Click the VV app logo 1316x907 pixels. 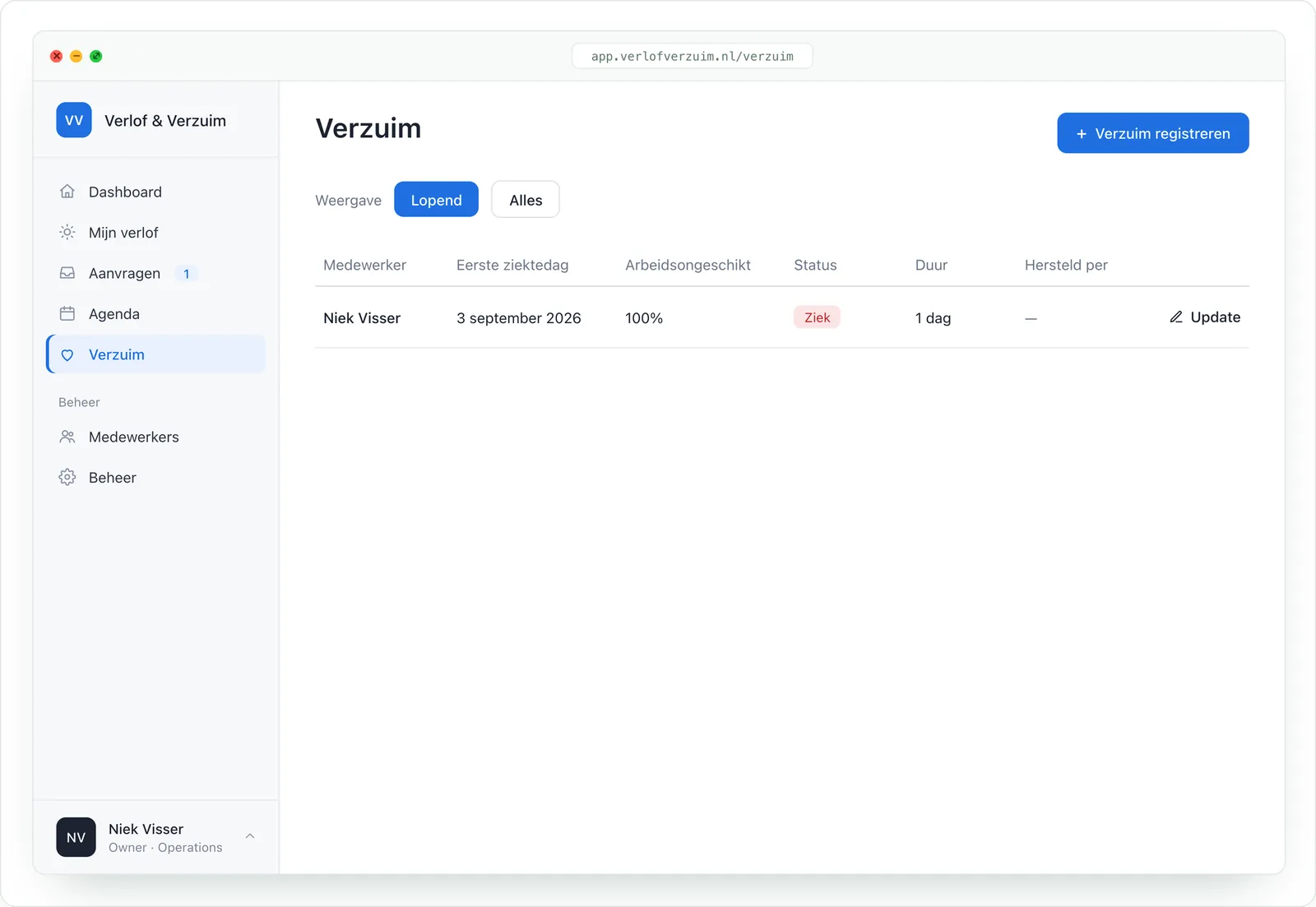point(74,120)
